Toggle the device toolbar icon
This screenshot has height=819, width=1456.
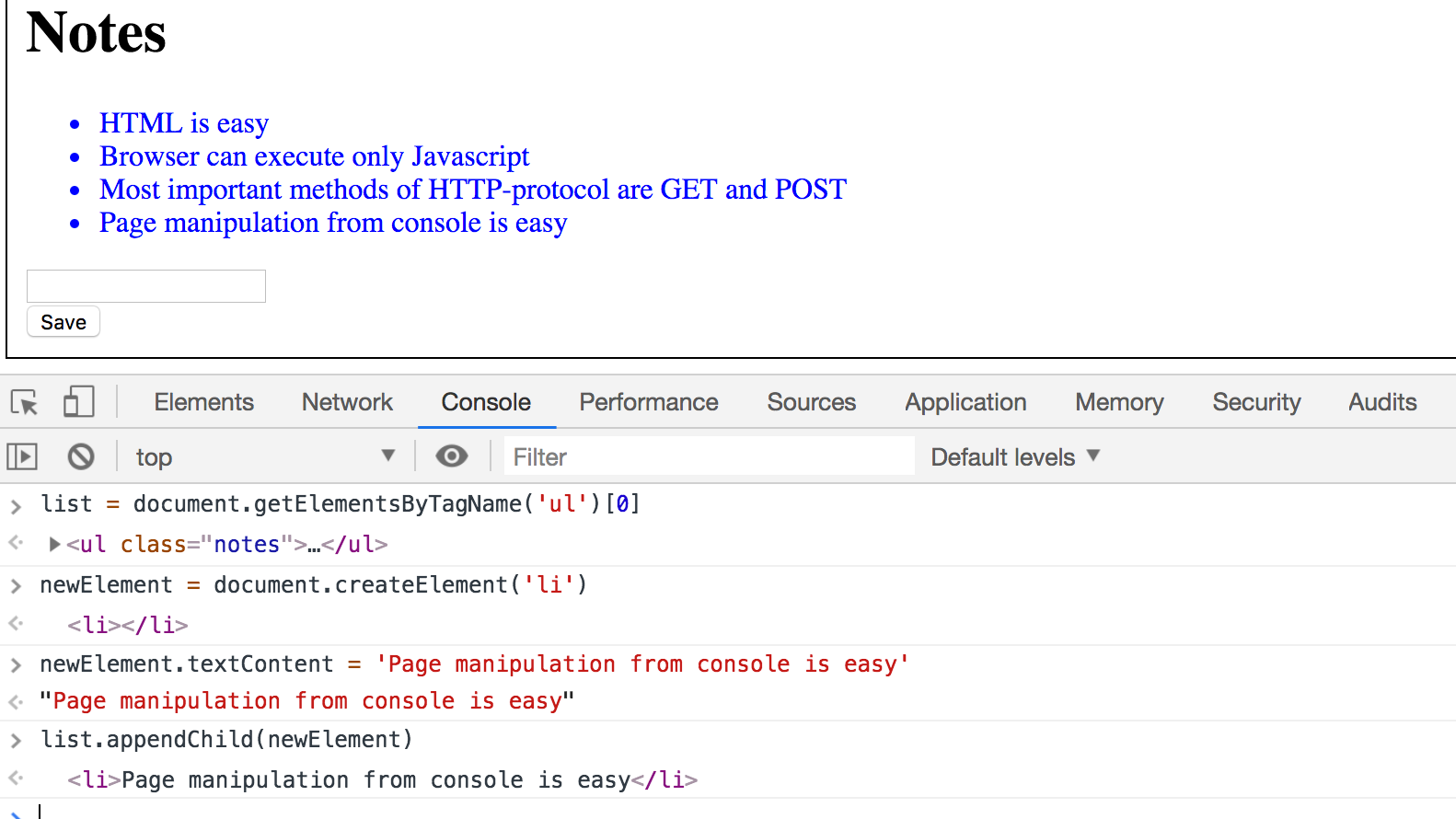click(x=78, y=402)
